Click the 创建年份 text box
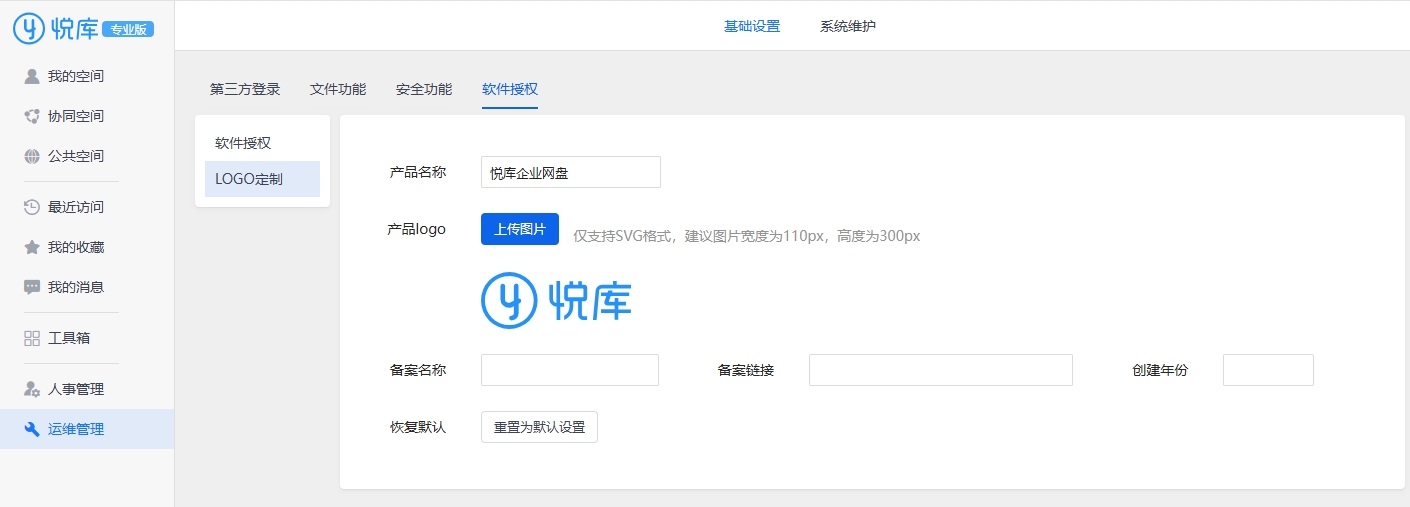The height and width of the screenshot is (507, 1410). [1267, 370]
